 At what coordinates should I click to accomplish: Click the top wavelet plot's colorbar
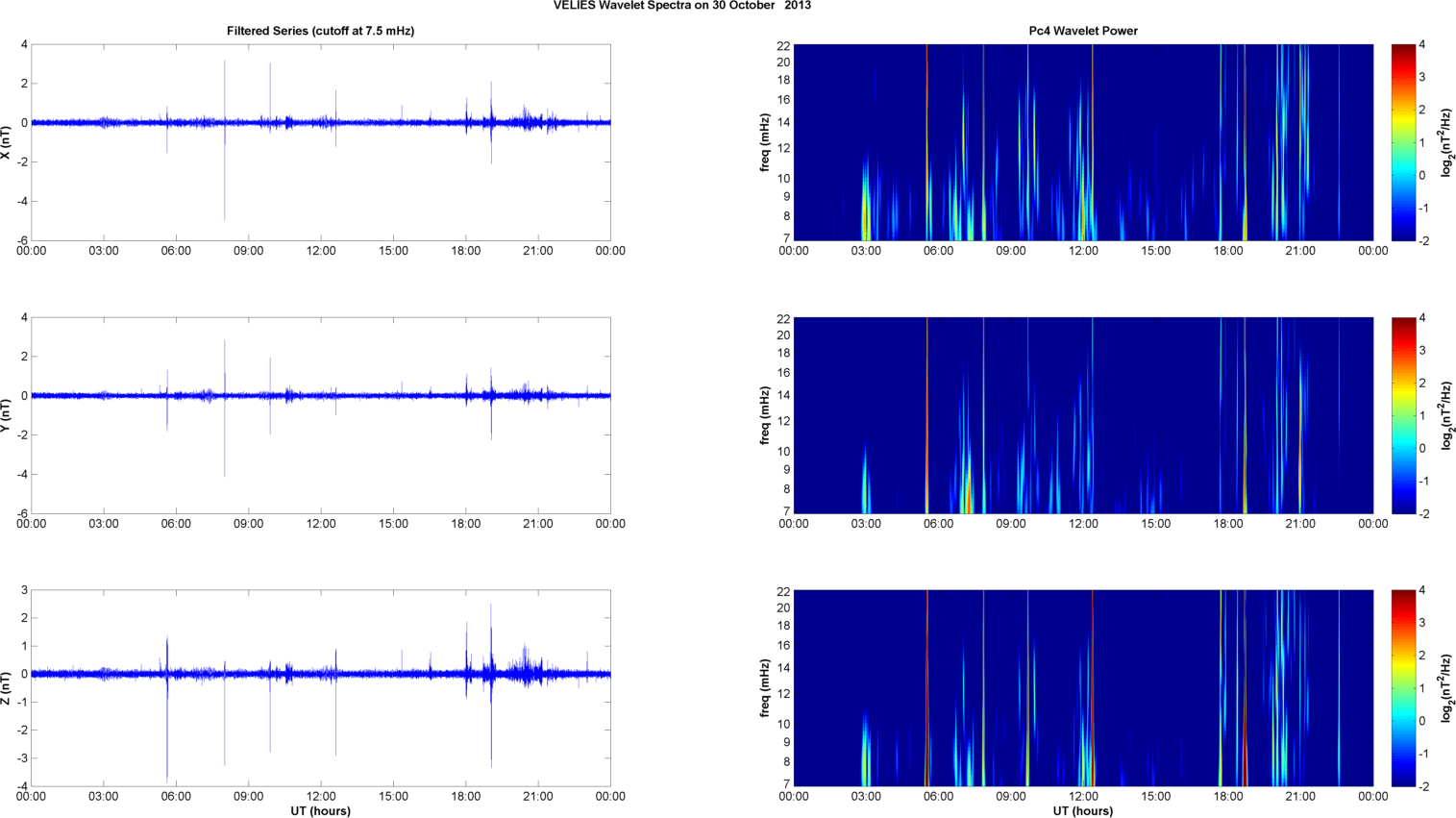click(x=1403, y=142)
